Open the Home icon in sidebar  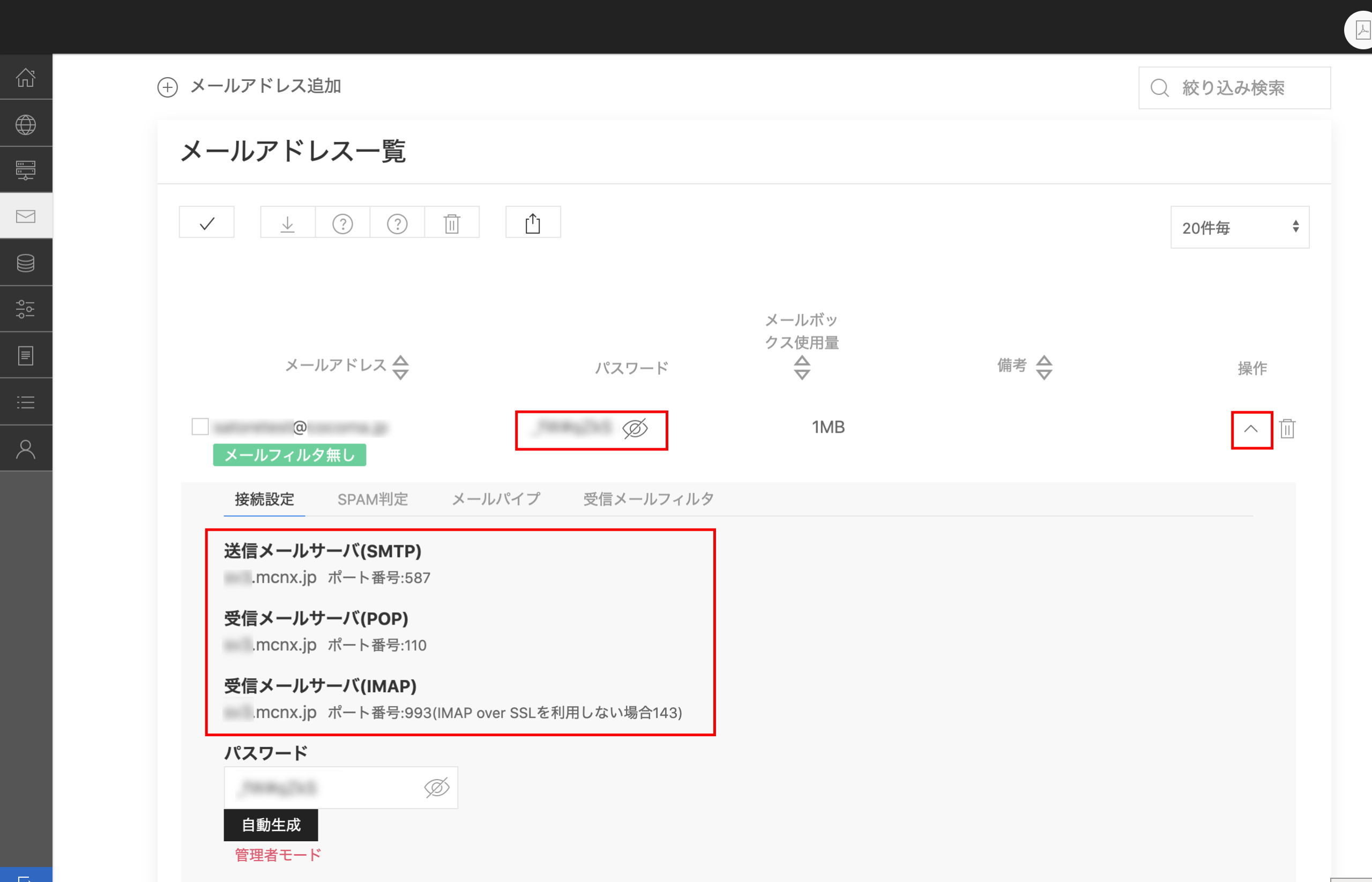tap(26, 77)
